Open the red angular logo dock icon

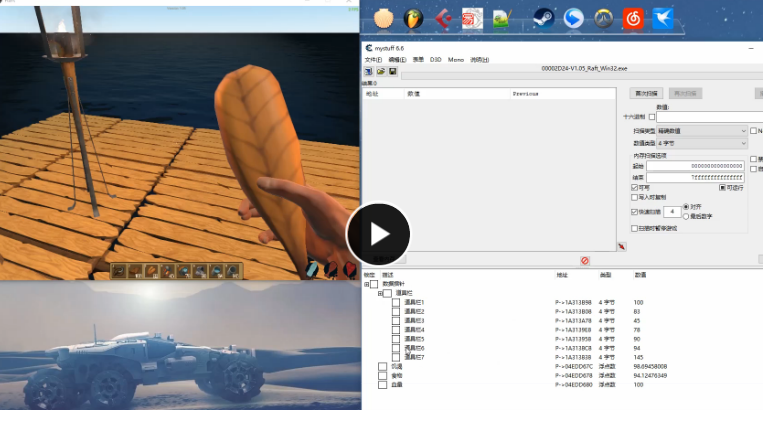pyautogui.click(x=443, y=19)
